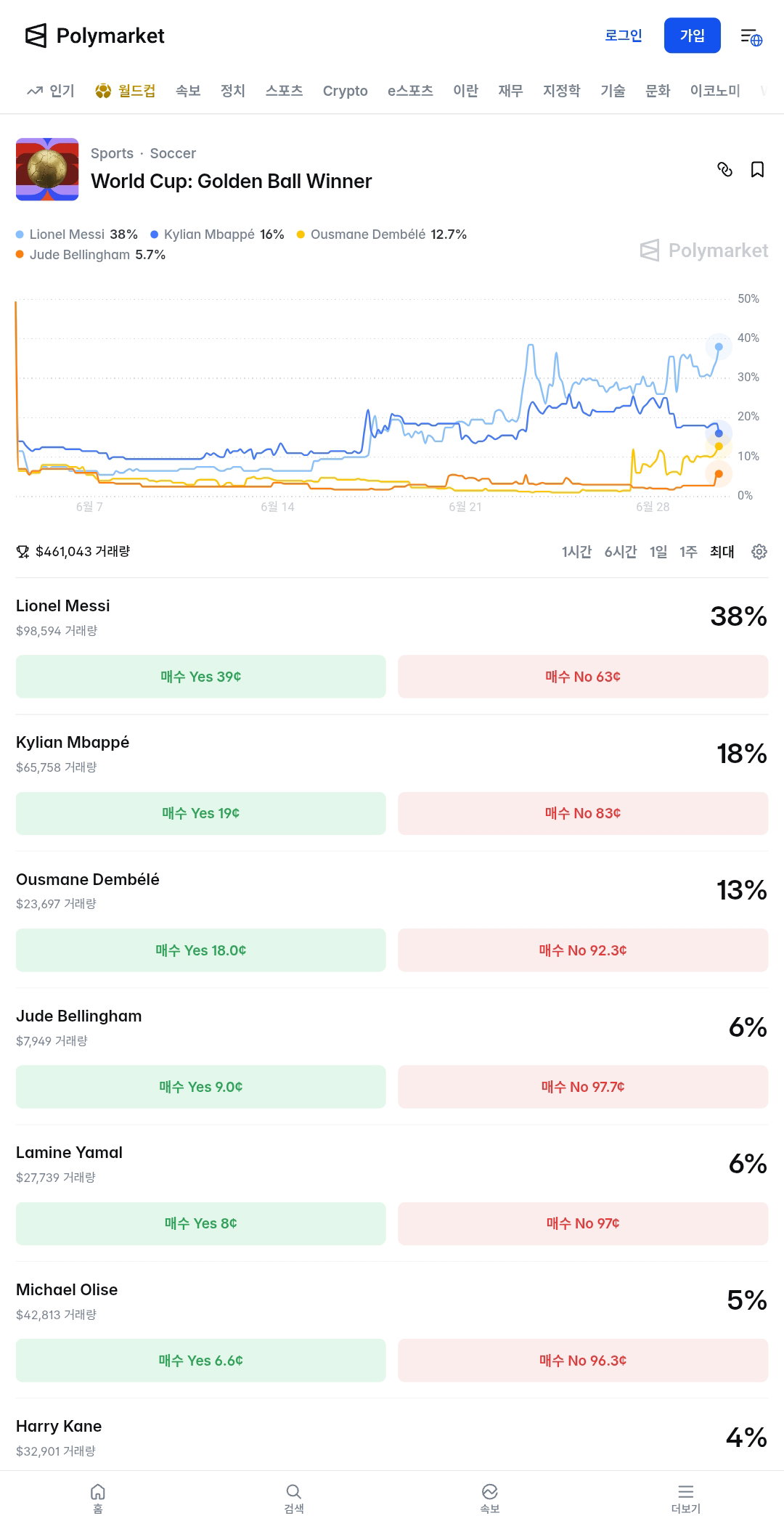This screenshot has height=1529, width=784.
Task: Select the 최대 chart range
Action: pyautogui.click(x=722, y=552)
